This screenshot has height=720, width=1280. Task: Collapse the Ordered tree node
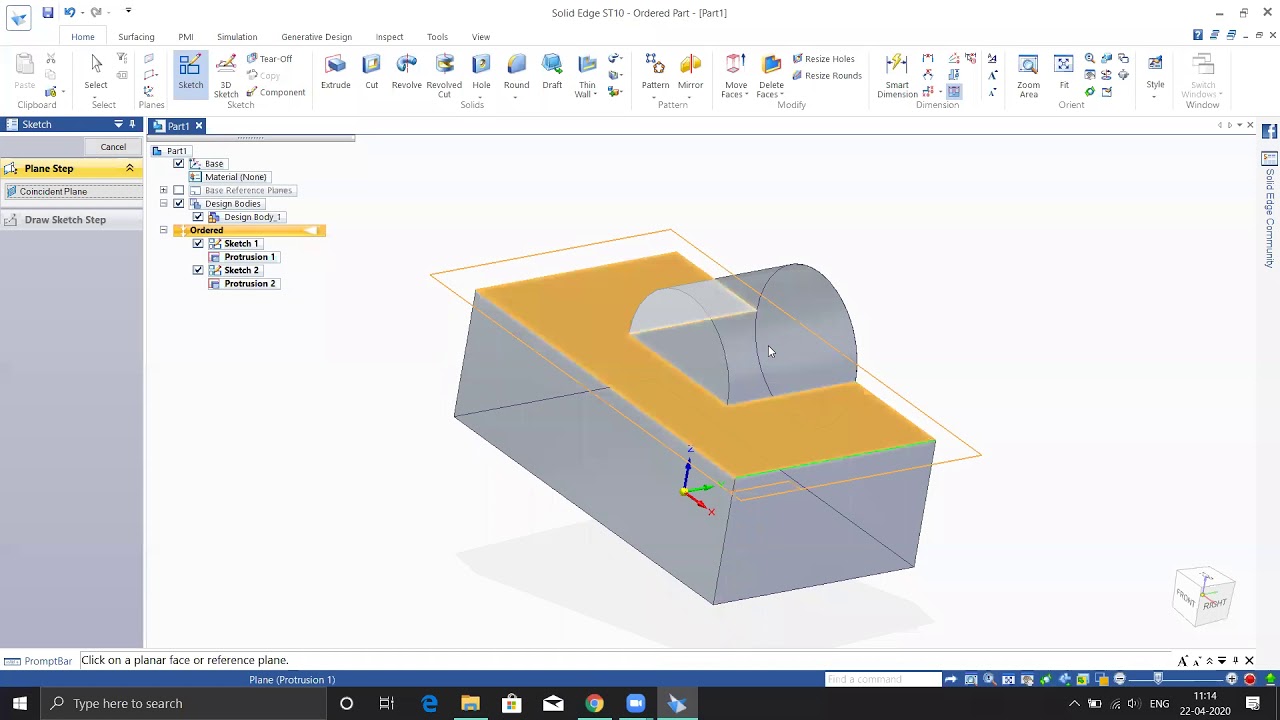(x=164, y=230)
